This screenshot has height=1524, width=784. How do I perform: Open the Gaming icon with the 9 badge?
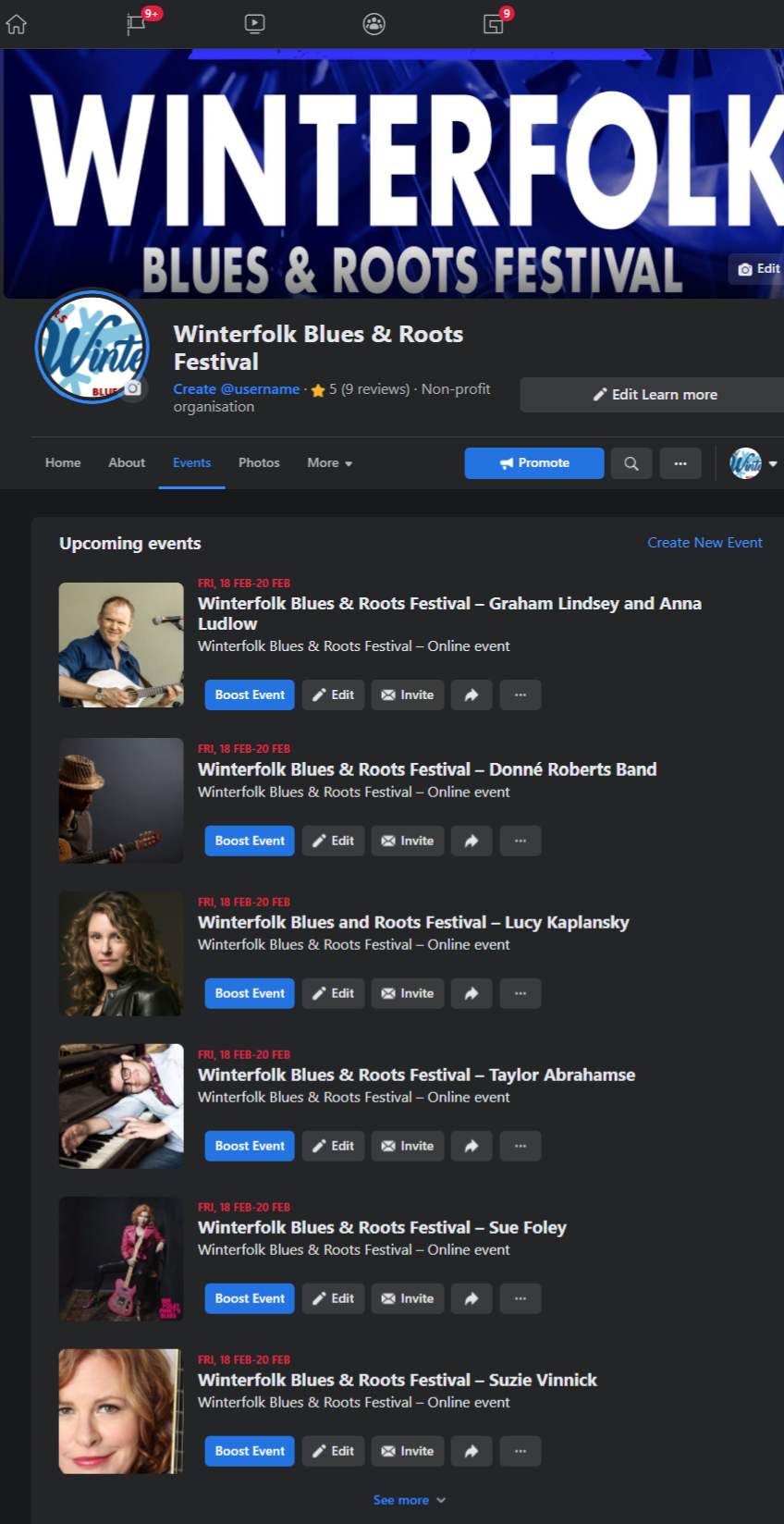pyautogui.click(x=494, y=24)
